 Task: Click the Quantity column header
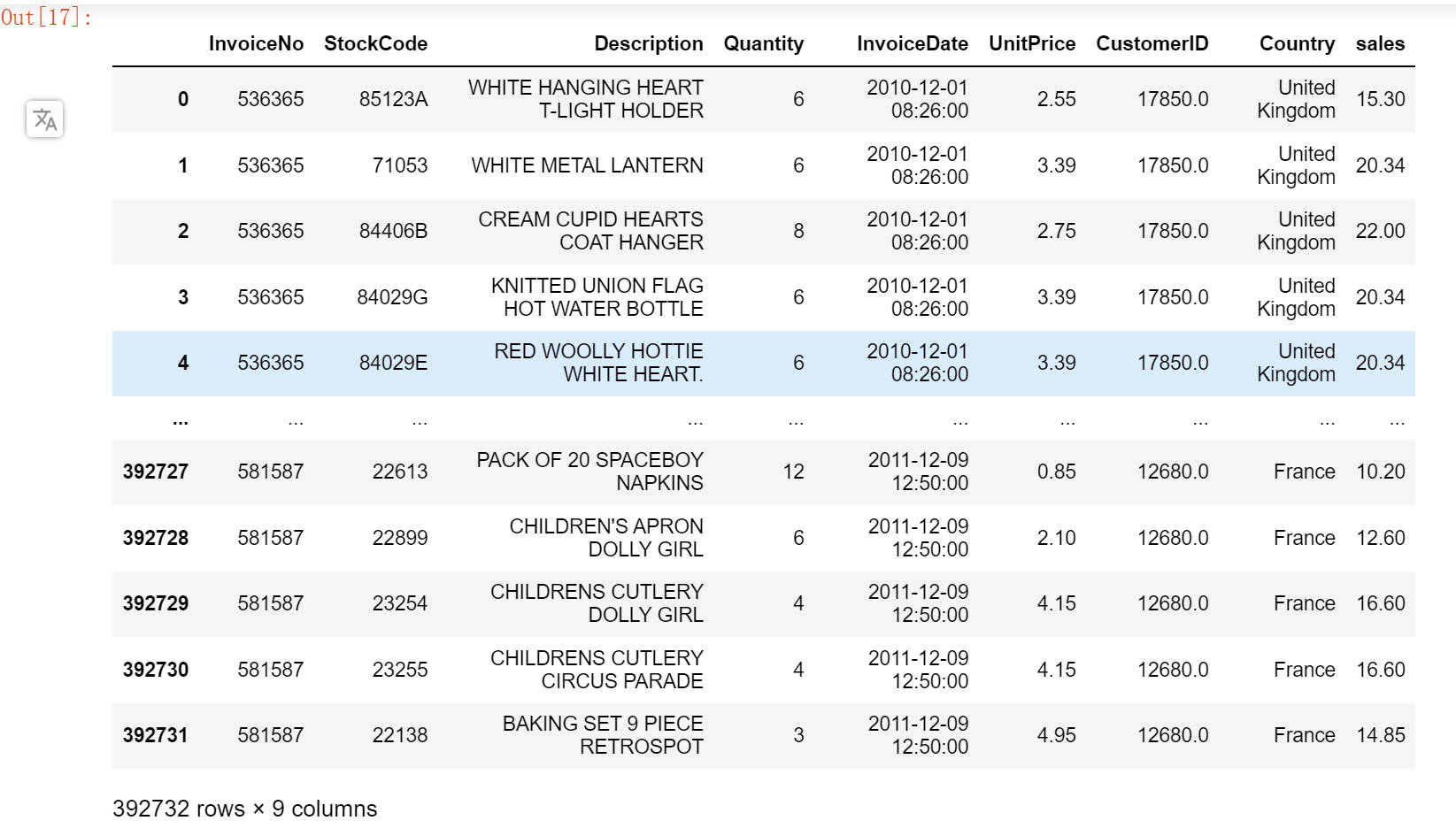pyautogui.click(x=763, y=43)
